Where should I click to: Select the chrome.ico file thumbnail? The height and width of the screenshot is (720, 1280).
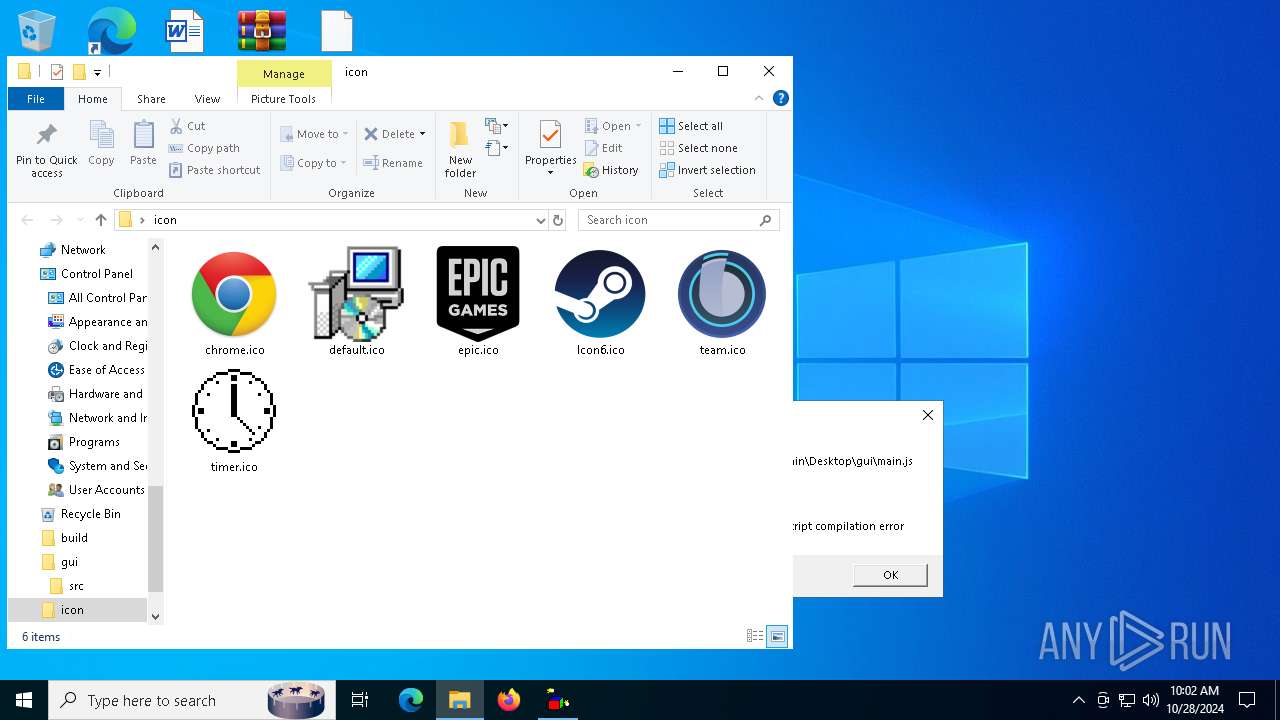234,301
